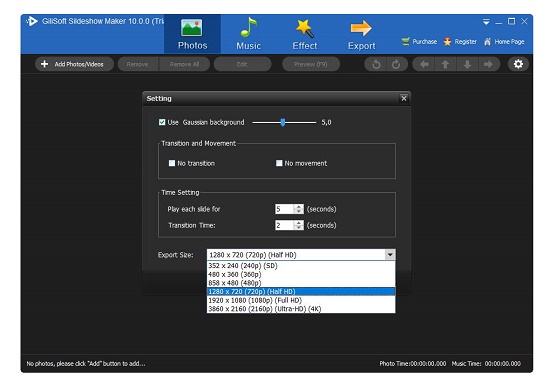The image size is (550, 390).
Task: Click the move down arrow icon
Action: [467, 64]
